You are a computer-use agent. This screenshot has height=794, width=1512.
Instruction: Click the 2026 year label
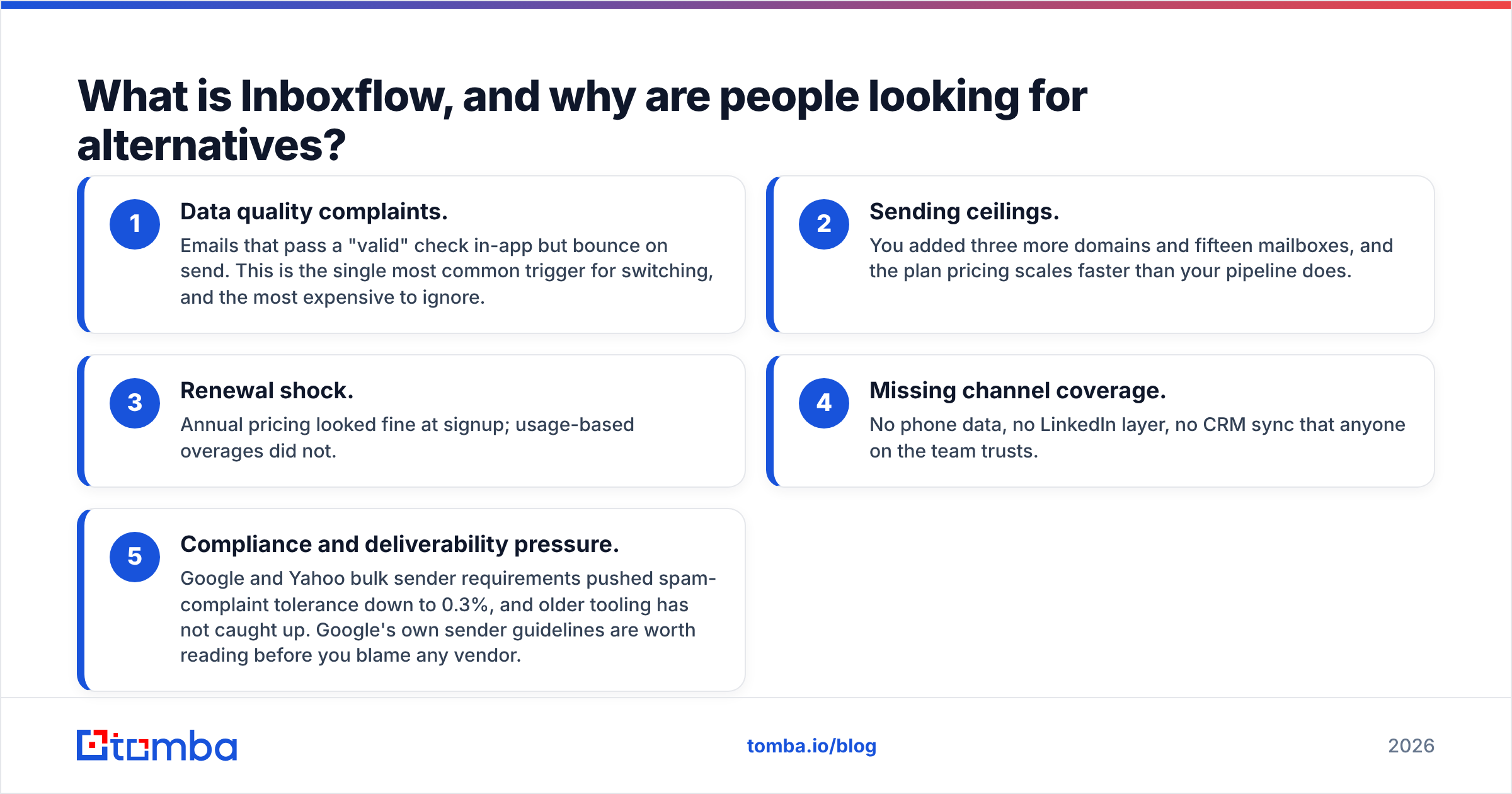pyautogui.click(x=1411, y=746)
